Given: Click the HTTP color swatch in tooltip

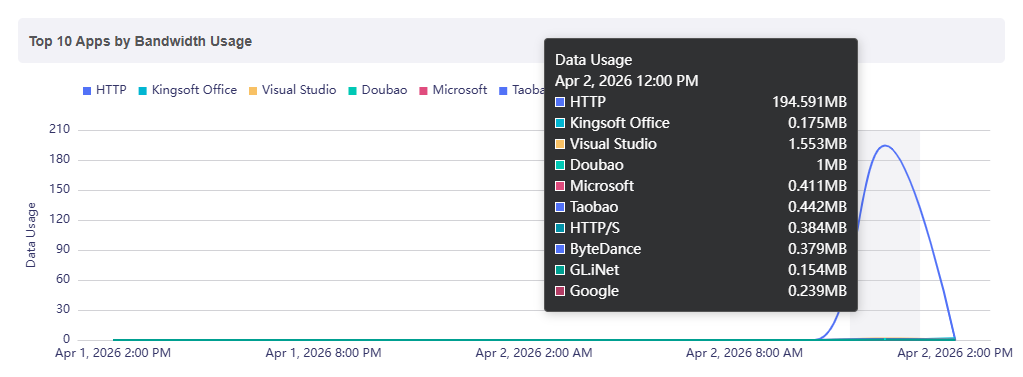Looking at the screenshot, I should tap(560, 102).
